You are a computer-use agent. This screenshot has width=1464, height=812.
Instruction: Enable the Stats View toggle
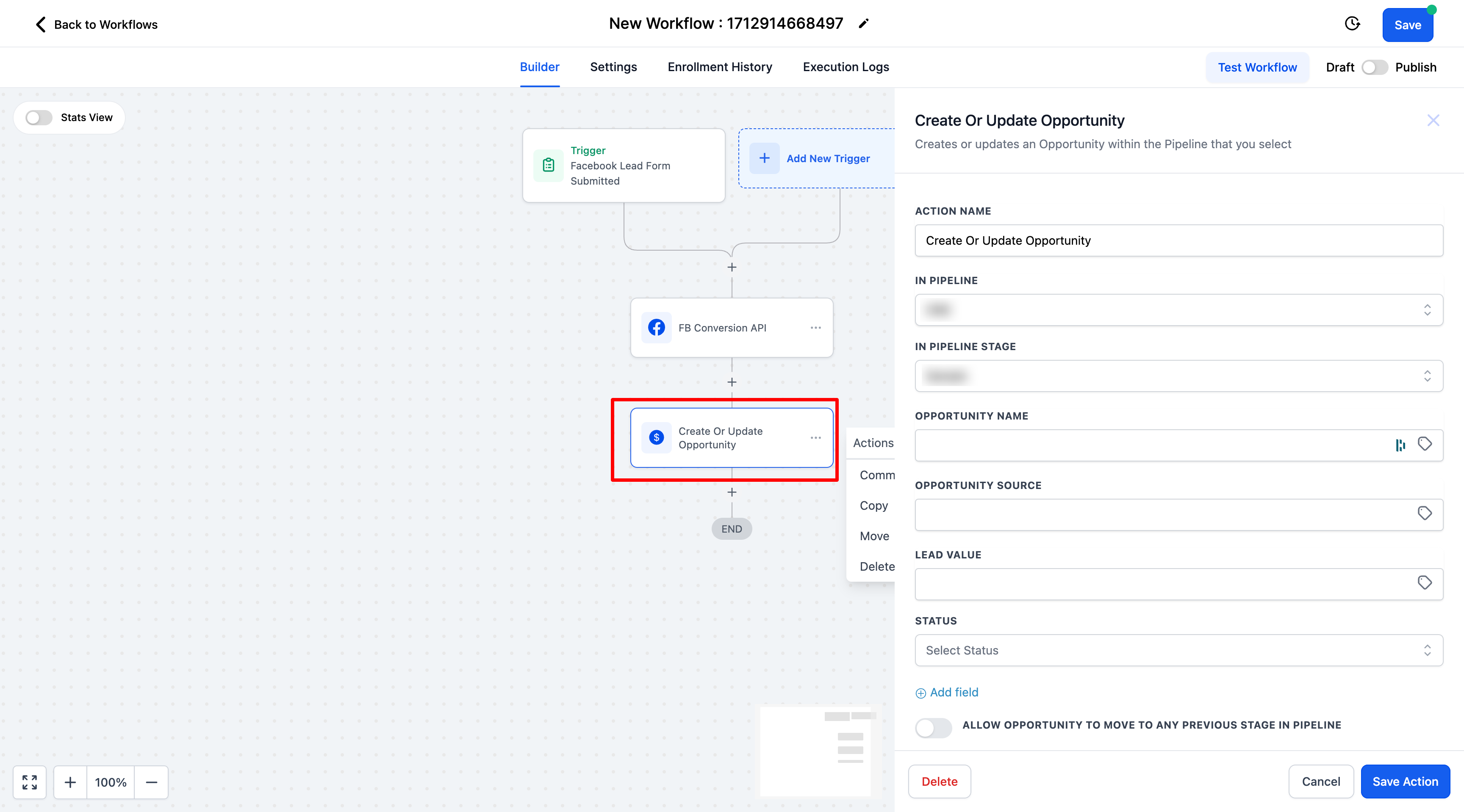click(x=39, y=118)
